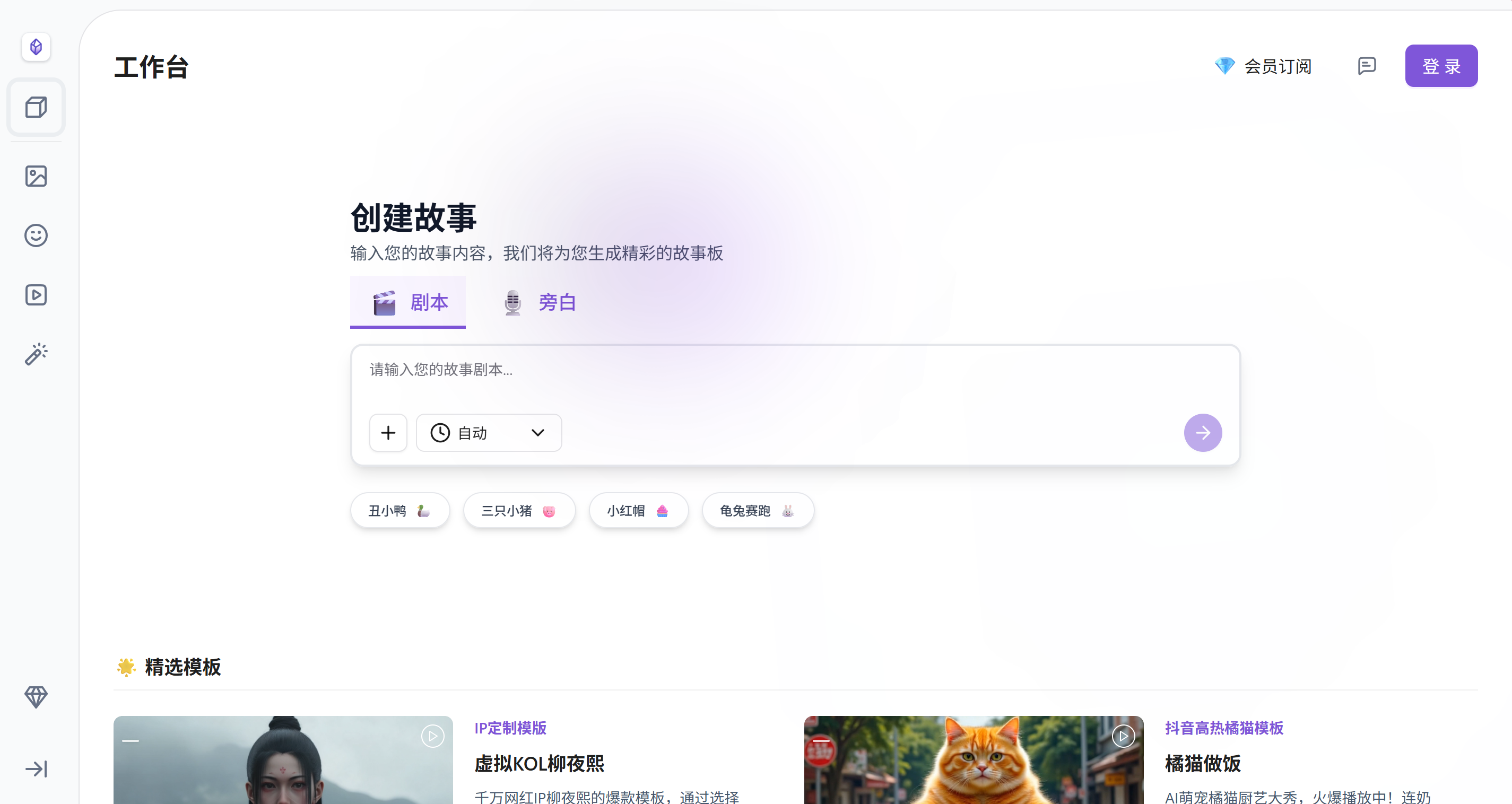The height and width of the screenshot is (804, 1512).
Task: Click the 抖音高热橘猫模板 category label
Action: (x=1224, y=728)
